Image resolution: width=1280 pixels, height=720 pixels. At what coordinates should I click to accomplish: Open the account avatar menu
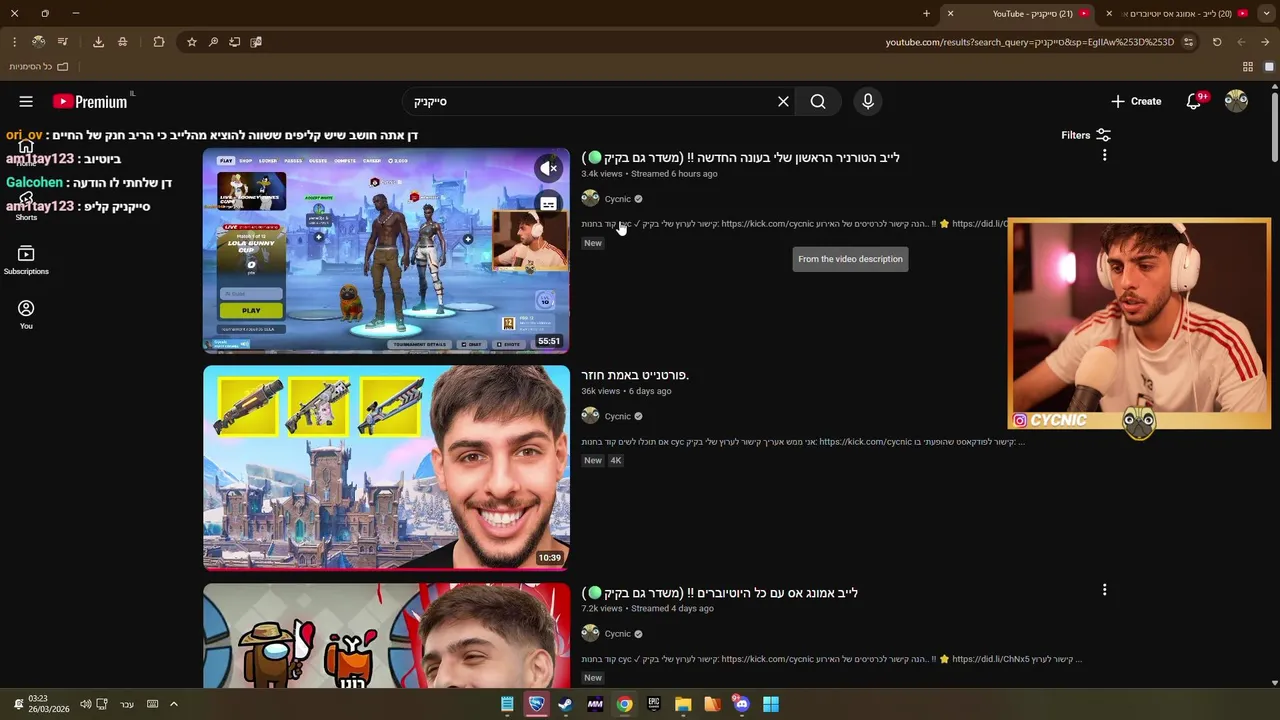click(1236, 101)
